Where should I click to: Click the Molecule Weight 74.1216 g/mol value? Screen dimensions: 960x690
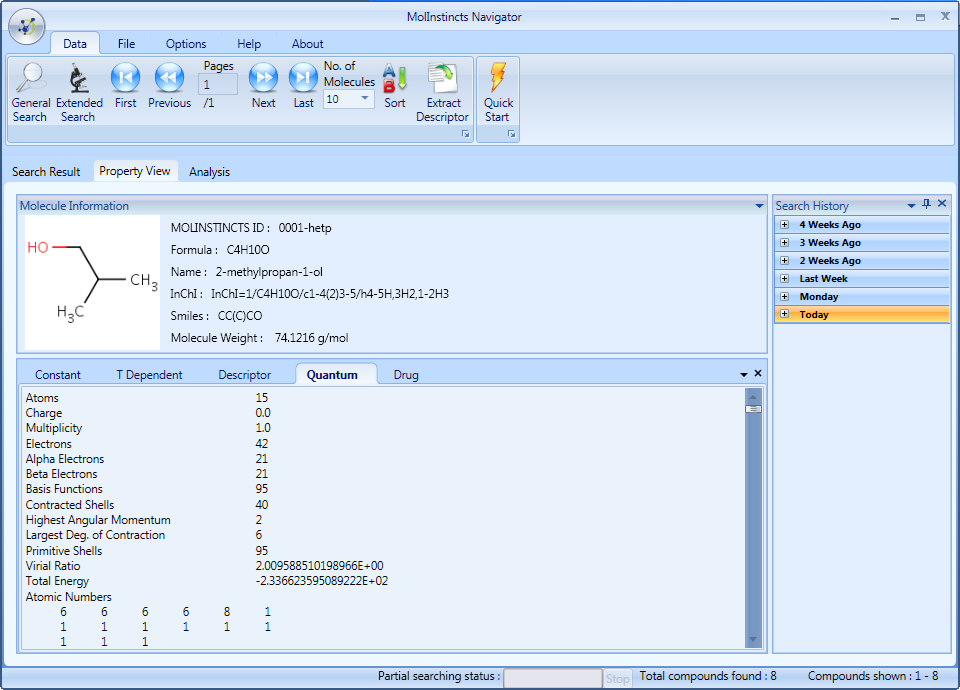312,338
